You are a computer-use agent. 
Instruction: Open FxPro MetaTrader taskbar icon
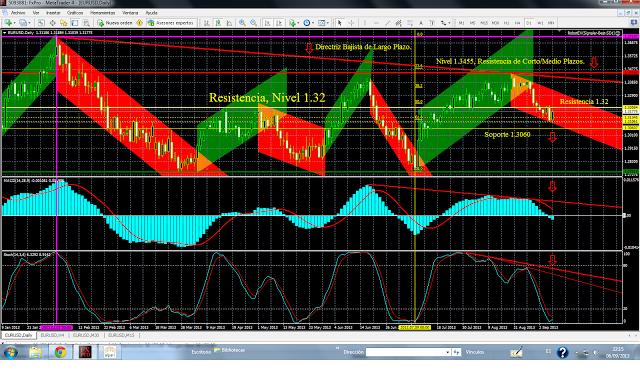coord(85,352)
